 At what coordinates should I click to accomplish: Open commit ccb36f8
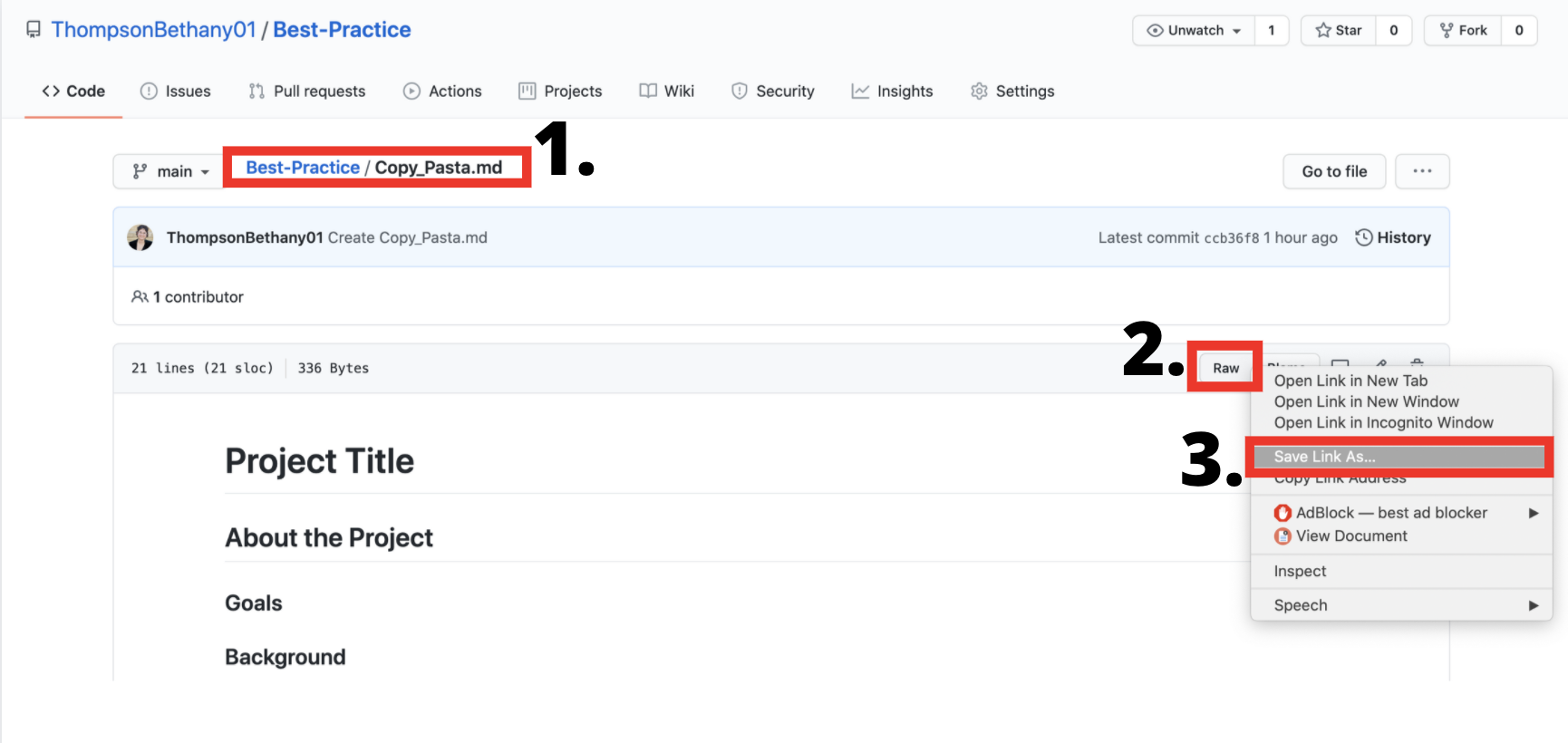pos(1231,238)
